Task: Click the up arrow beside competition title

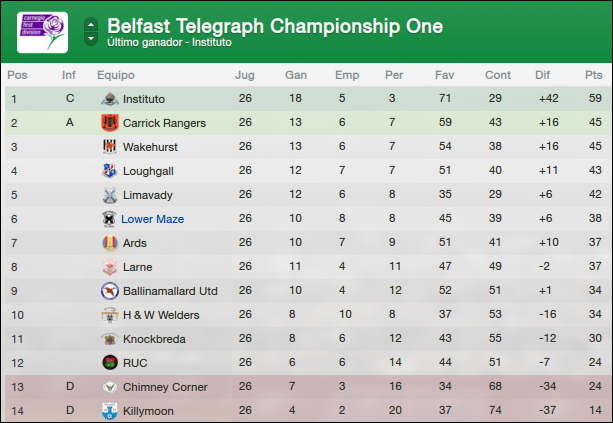Action: coord(91,25)
